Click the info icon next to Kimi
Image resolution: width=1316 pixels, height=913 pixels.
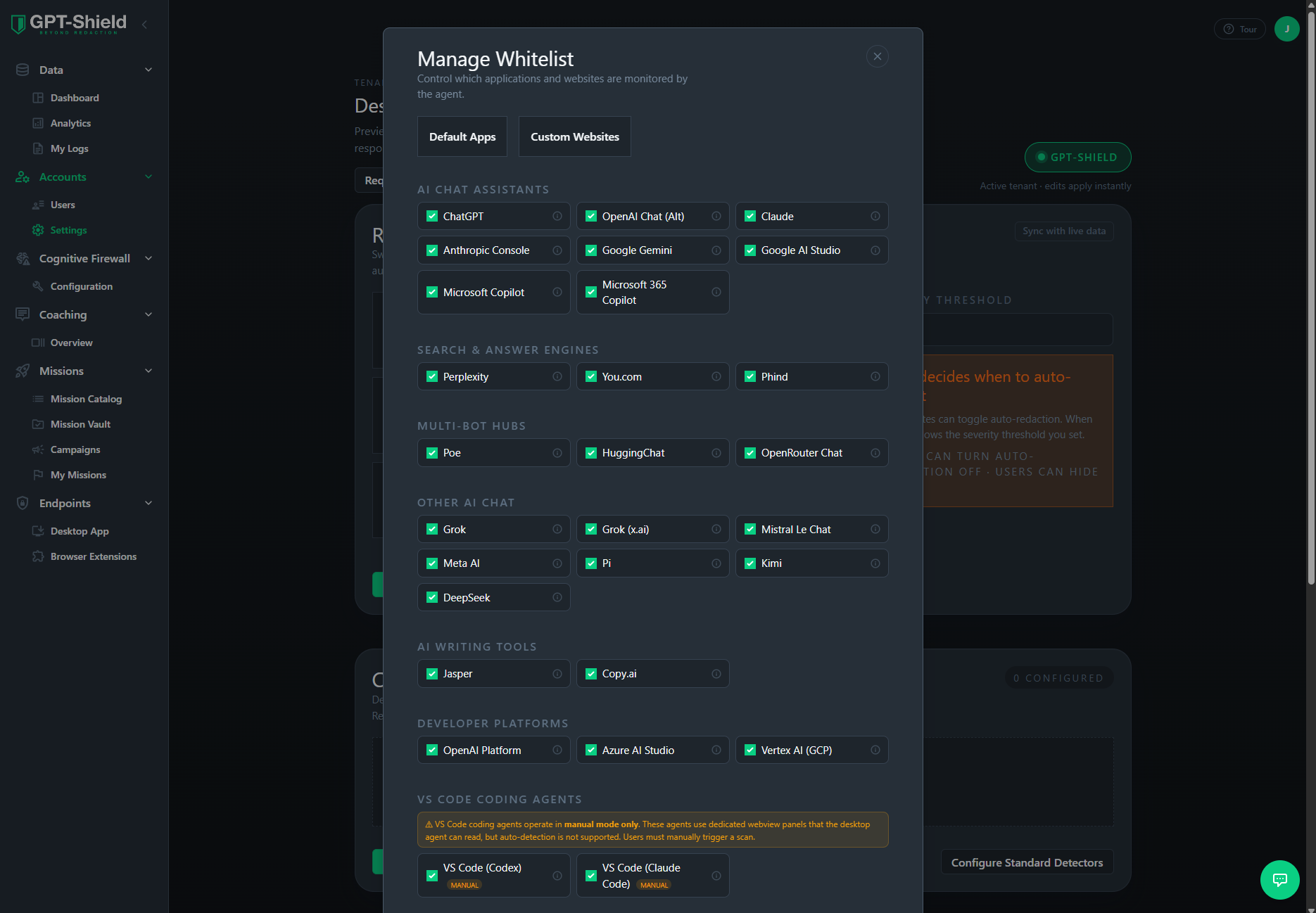[x=875, y=563]
